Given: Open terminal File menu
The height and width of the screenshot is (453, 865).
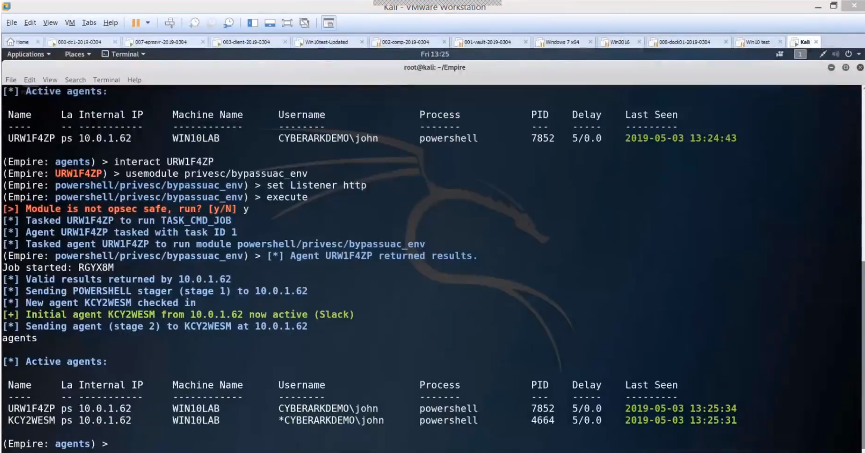Looking at the screenshot, I should (x=10, y=79).
